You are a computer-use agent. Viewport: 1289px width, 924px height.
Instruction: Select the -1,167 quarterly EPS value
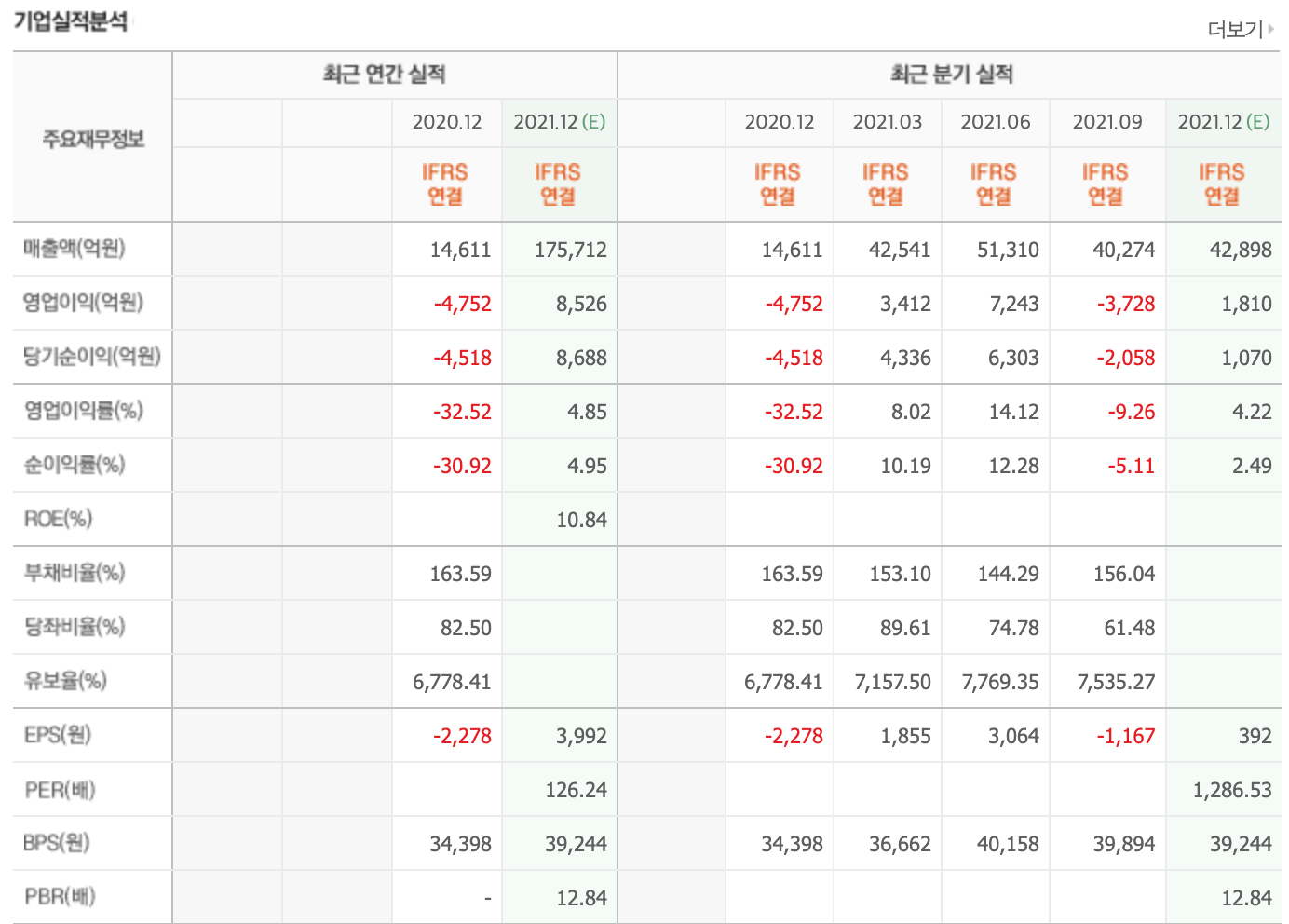(1125, 736)
